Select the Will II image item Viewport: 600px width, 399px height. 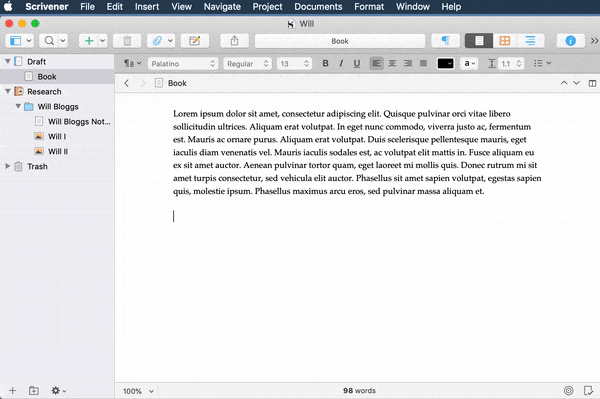(57, 151)
